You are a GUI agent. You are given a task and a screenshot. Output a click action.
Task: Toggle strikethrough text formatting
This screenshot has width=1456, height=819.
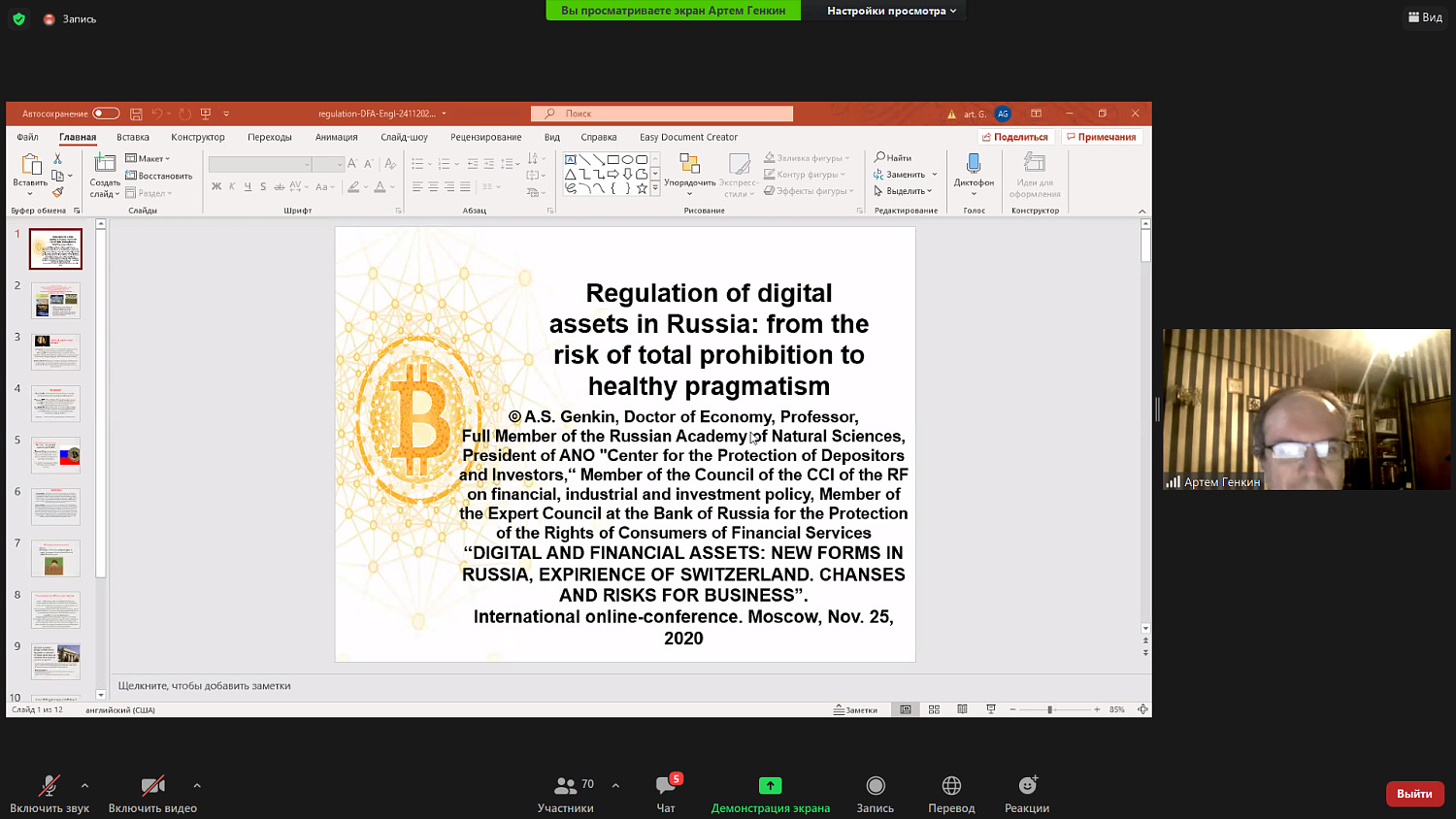tap(279, 186)
